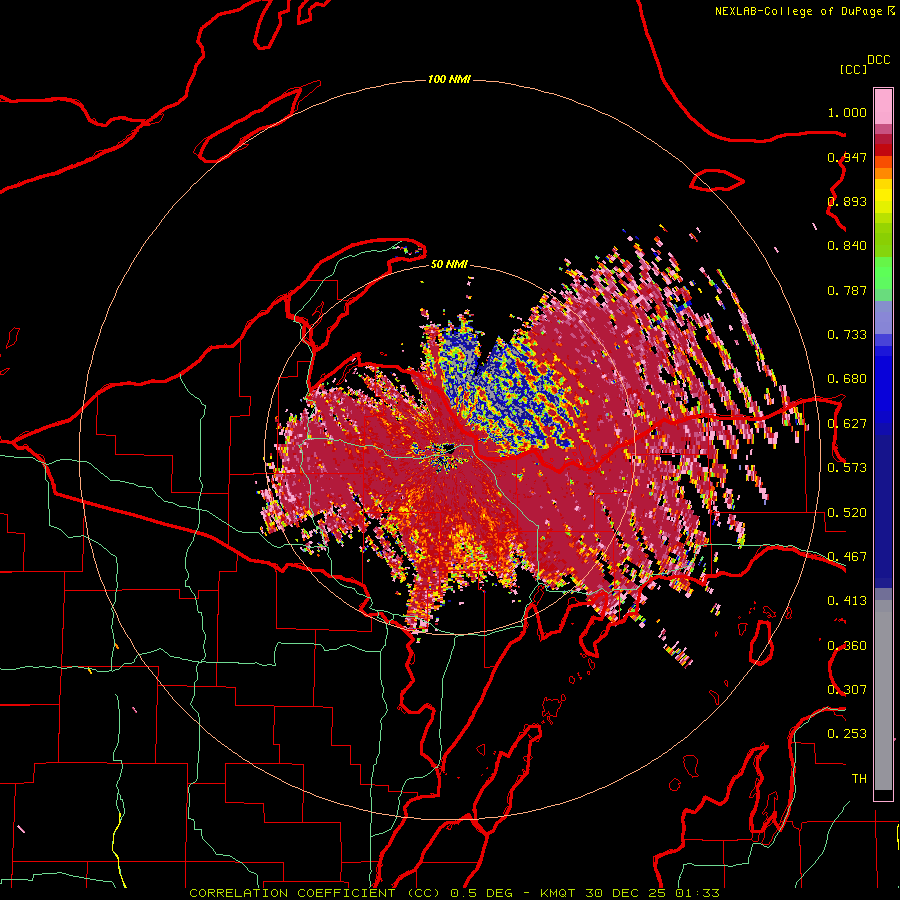Click the 0.787 scale value

coord(847,290)
